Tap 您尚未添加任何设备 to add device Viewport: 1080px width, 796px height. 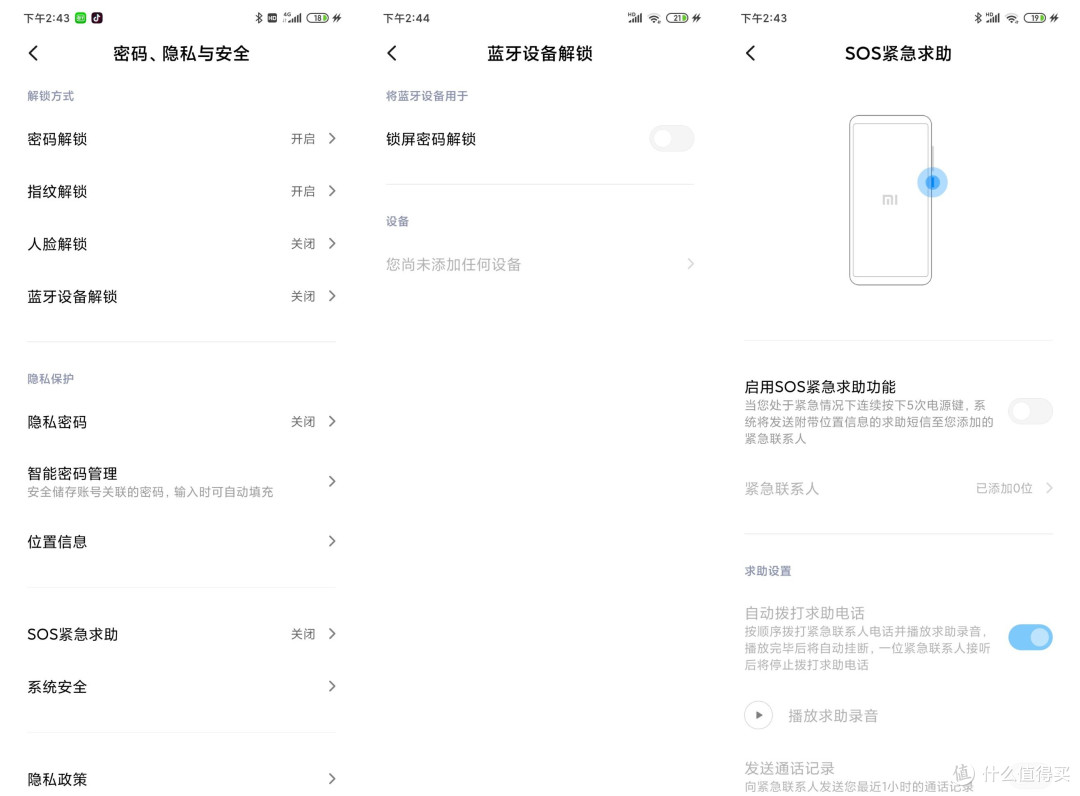pyautogui.click(x=540, y=264)
